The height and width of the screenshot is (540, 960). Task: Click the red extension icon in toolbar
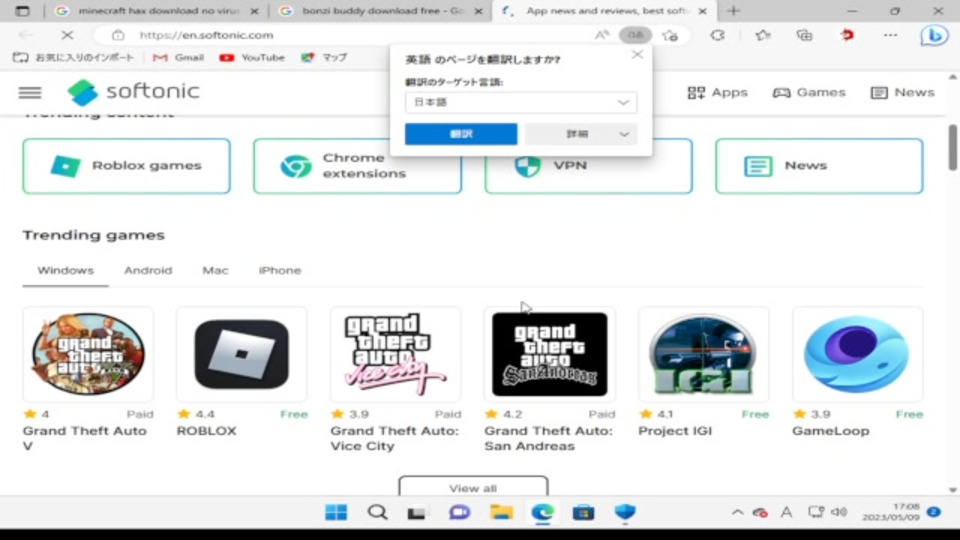tap(847, 35)
